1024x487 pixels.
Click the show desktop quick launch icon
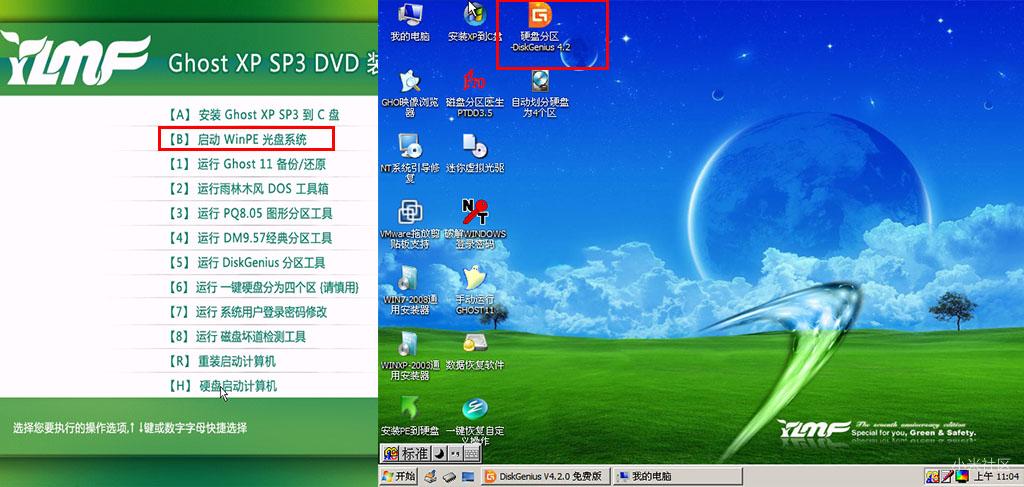pos(469,476)
